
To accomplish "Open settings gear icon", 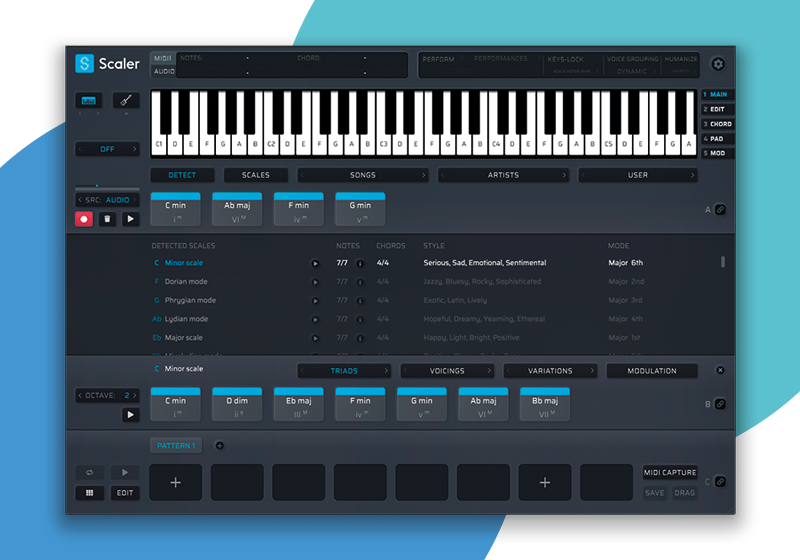I will pos(718,64).
